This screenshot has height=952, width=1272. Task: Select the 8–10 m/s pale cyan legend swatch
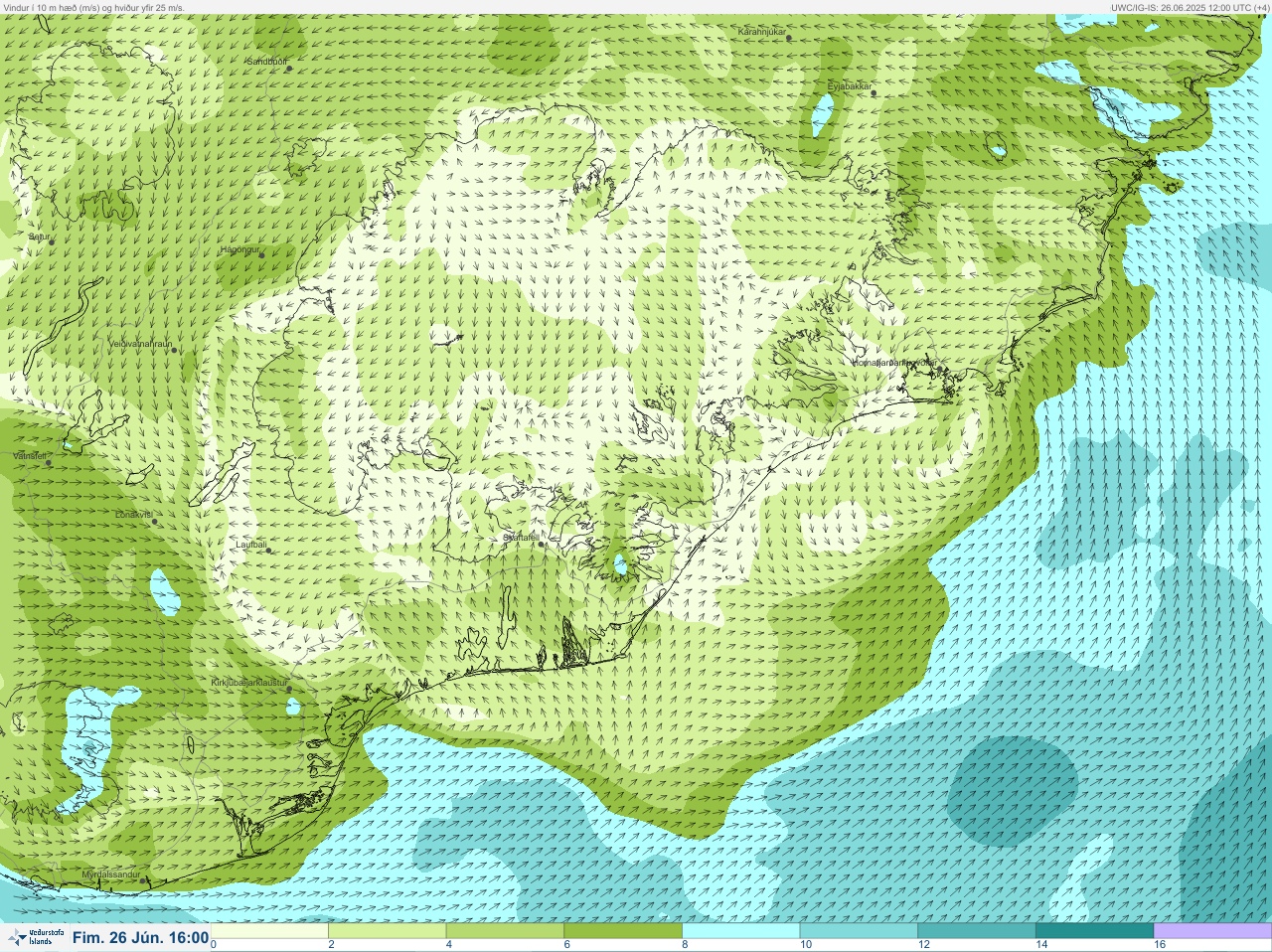(741, 931)
